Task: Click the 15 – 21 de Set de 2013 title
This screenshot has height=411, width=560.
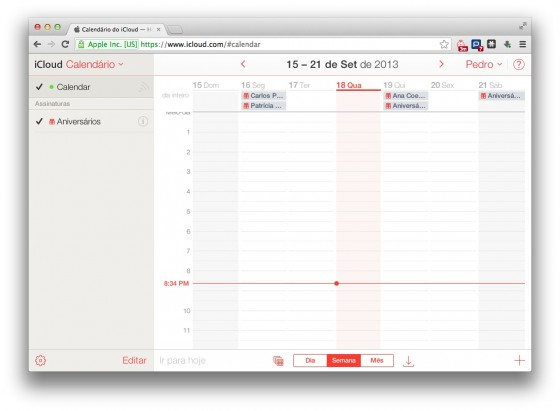Action: (342, 65)
